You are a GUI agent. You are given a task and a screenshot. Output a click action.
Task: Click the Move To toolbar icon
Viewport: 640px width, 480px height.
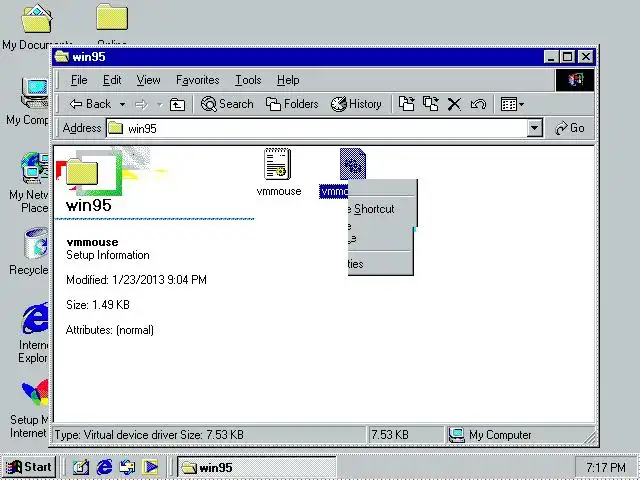(x=407, y=104)
